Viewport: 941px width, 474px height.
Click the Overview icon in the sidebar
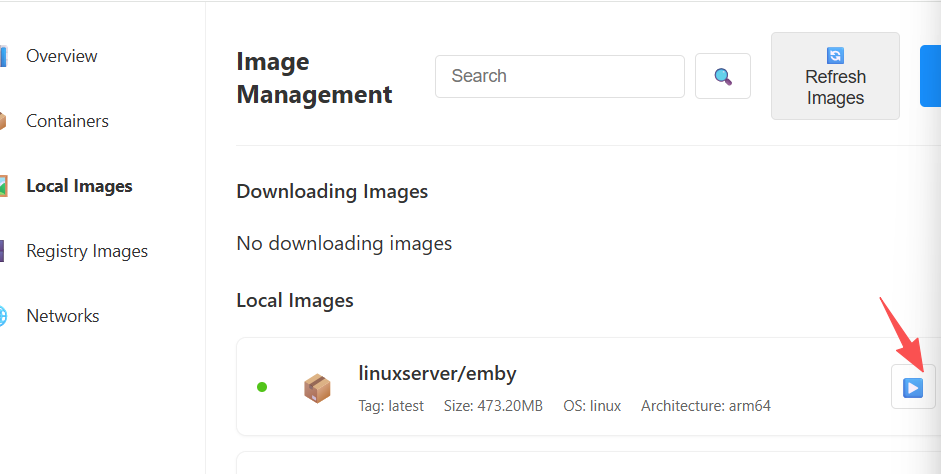pos(4,56)
